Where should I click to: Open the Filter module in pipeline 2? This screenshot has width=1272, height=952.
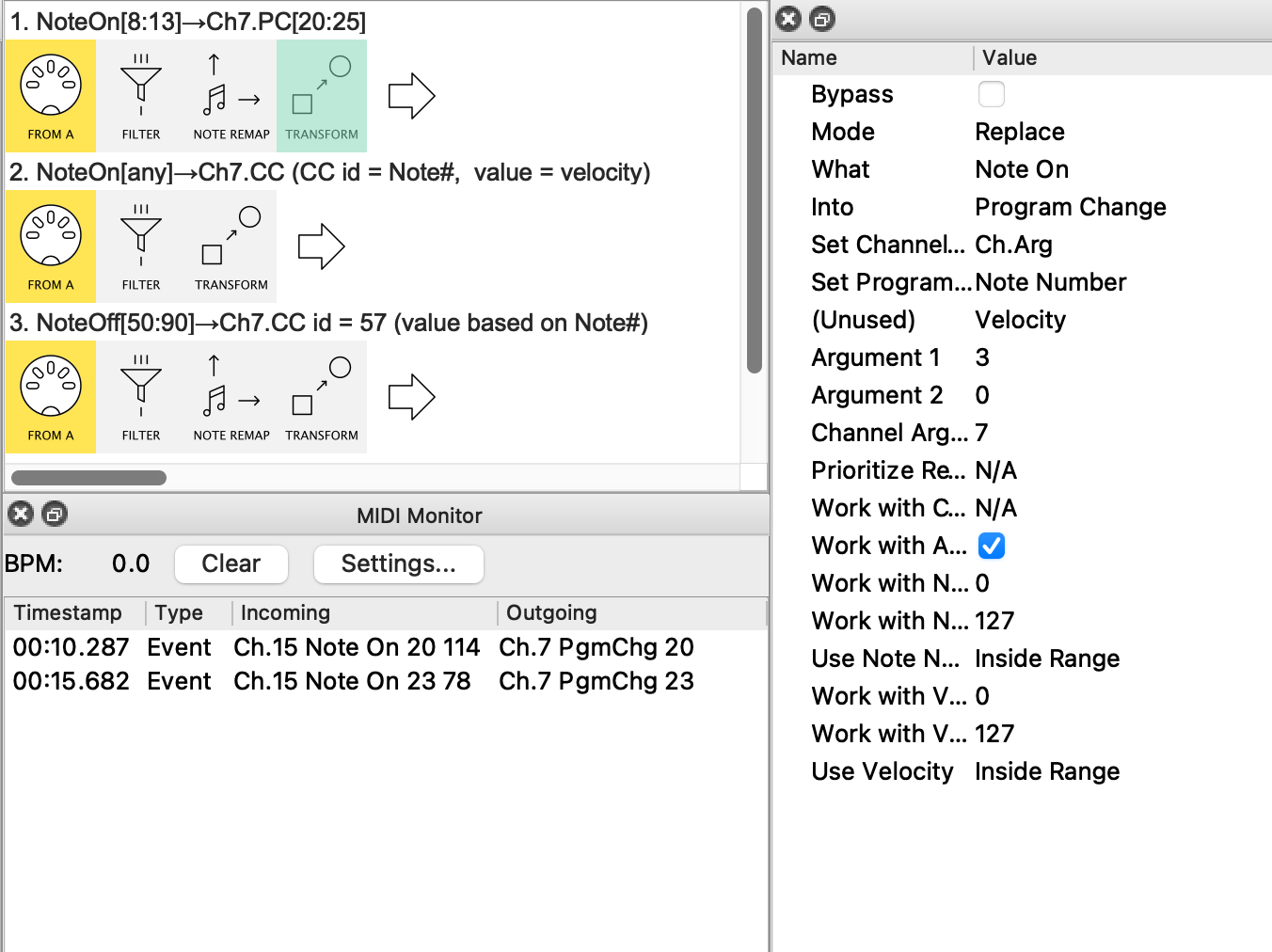[x=141, y=246]
